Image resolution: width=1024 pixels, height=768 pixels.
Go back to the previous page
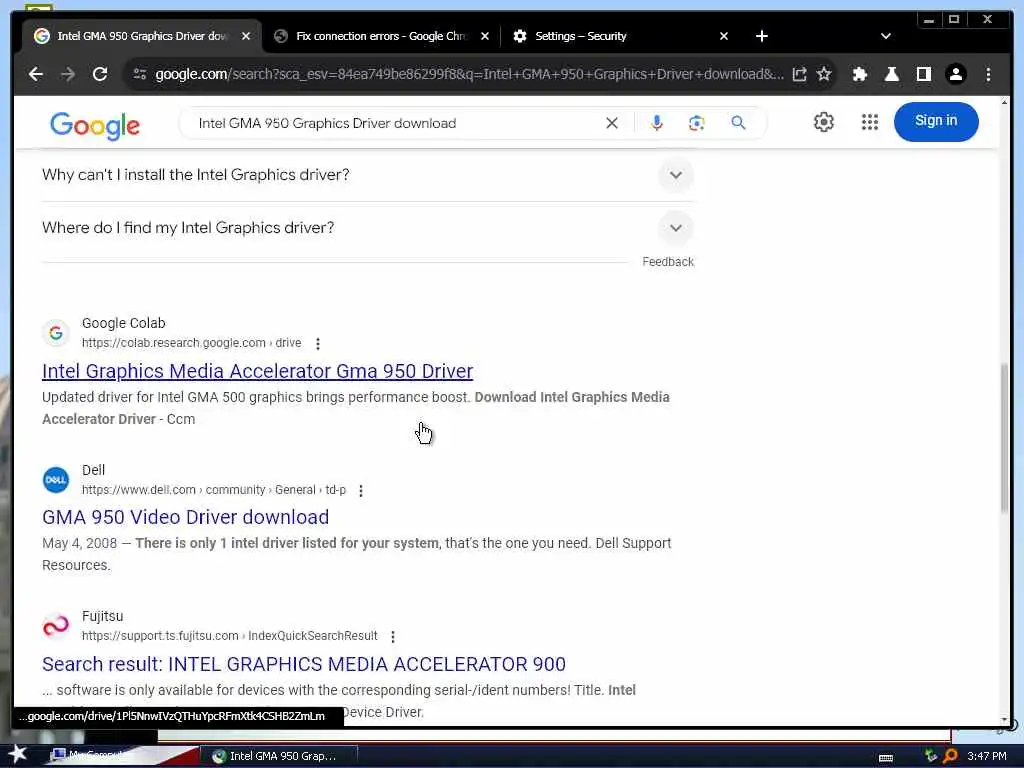(36, 74)
